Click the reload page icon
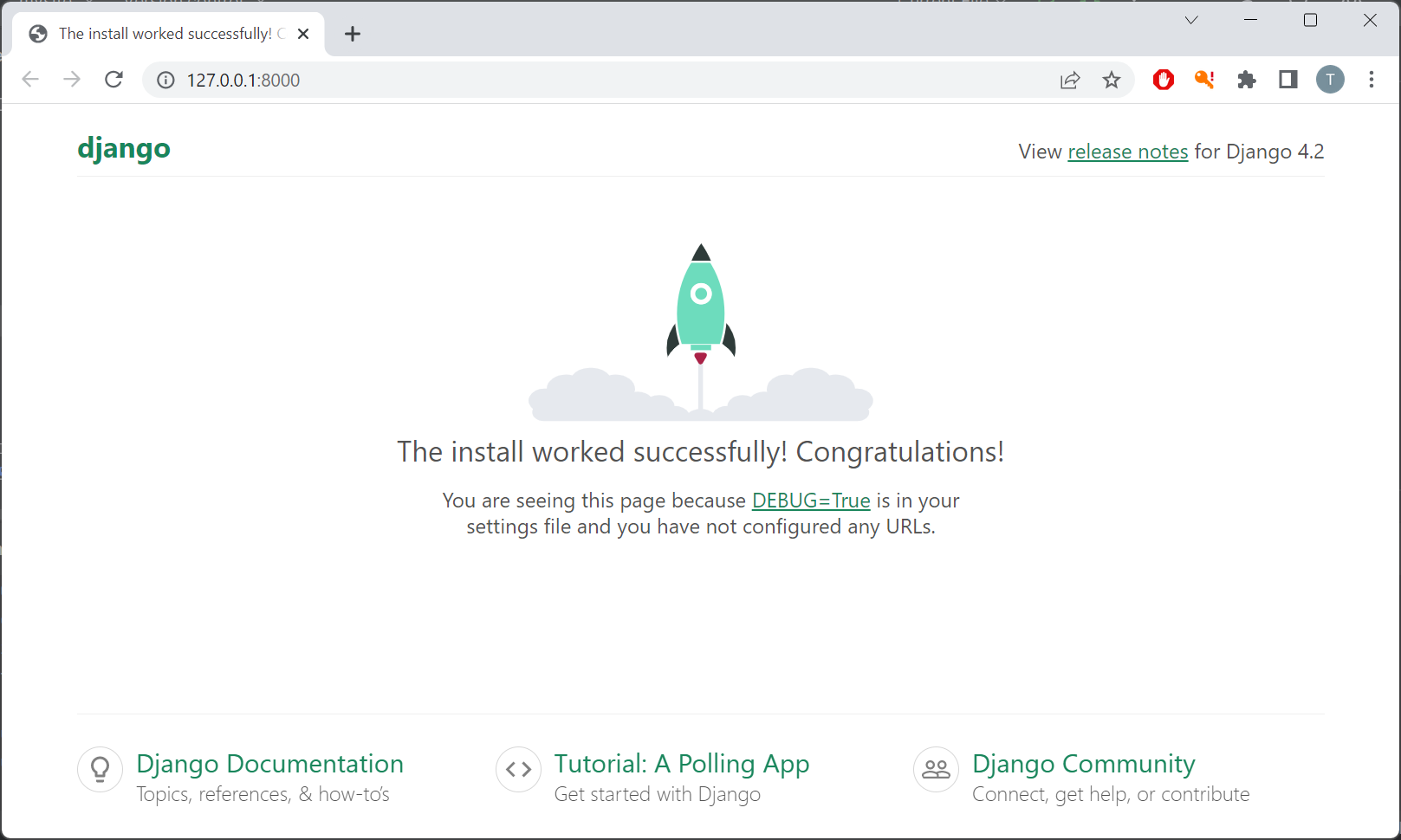Image resolution: width=1401 pixels, height=840 pixels. point(114,80)
